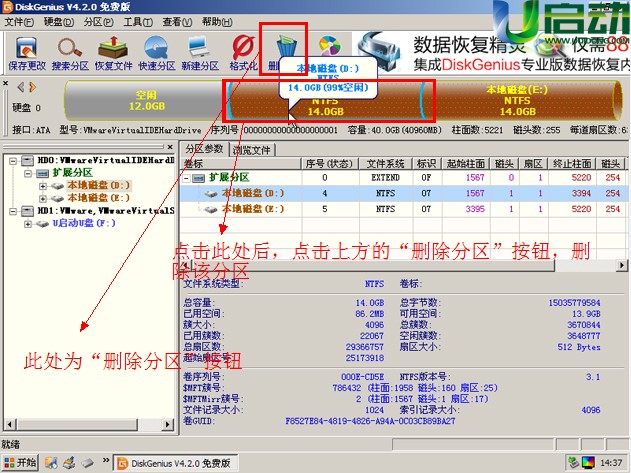Click the Quick Partition (快速分区) icon
Viewport: 631px width, 473px height.
click(157, 52)
